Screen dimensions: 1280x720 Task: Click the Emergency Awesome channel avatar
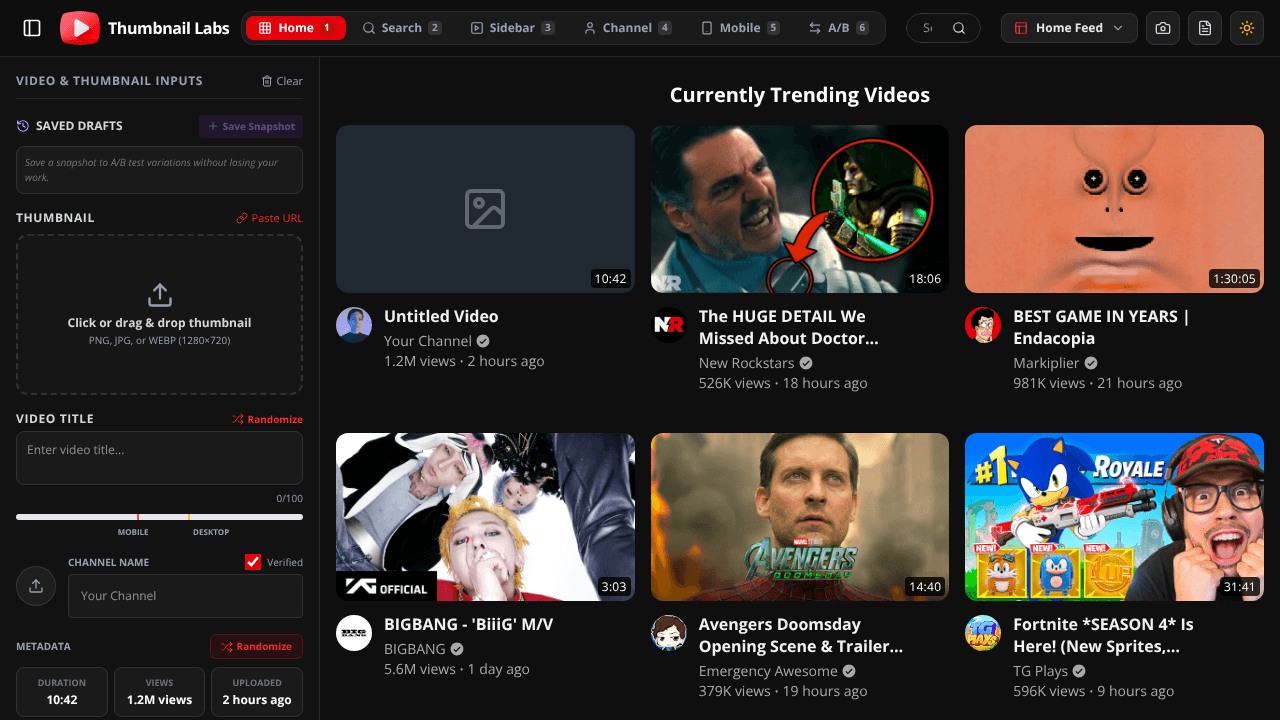669,633
